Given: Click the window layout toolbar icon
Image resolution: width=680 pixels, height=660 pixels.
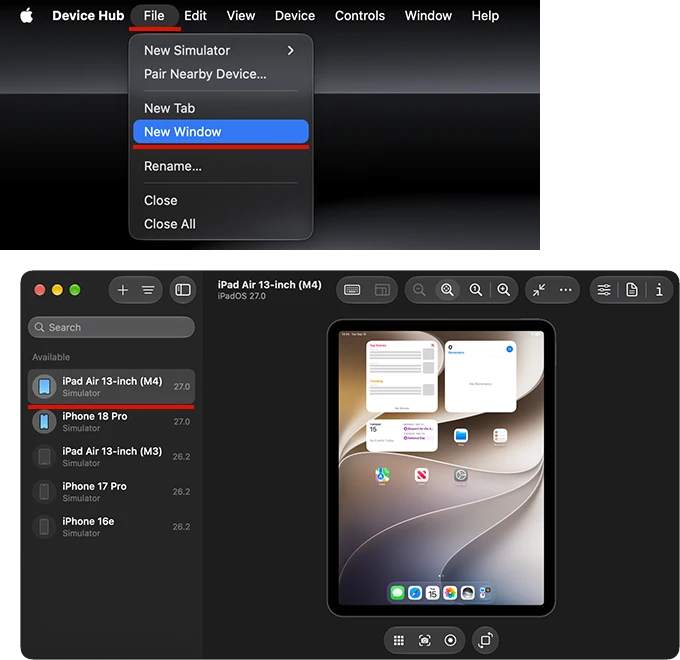Looking at the screenshot, I should (382, 290).
